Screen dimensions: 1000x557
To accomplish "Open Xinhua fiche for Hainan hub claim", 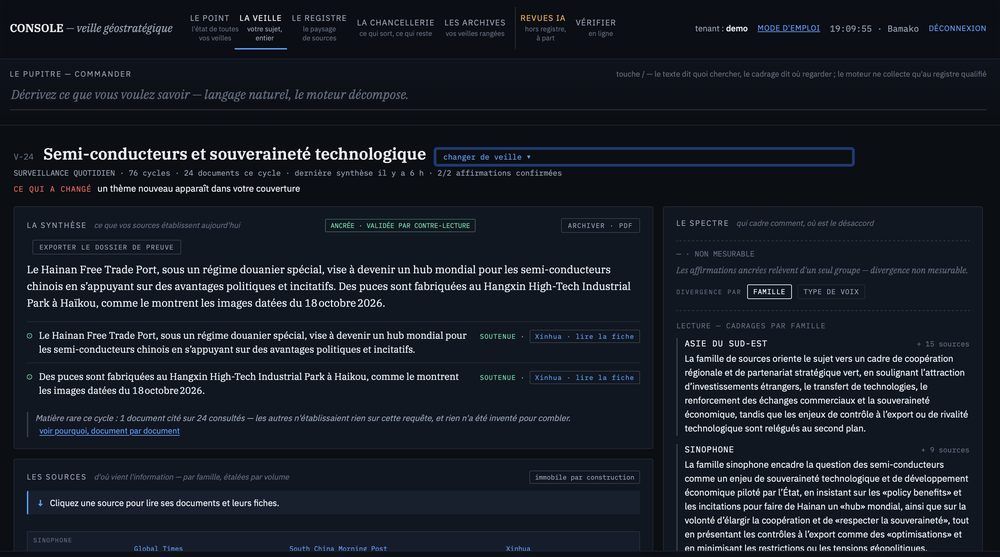I will coord(584,337).
